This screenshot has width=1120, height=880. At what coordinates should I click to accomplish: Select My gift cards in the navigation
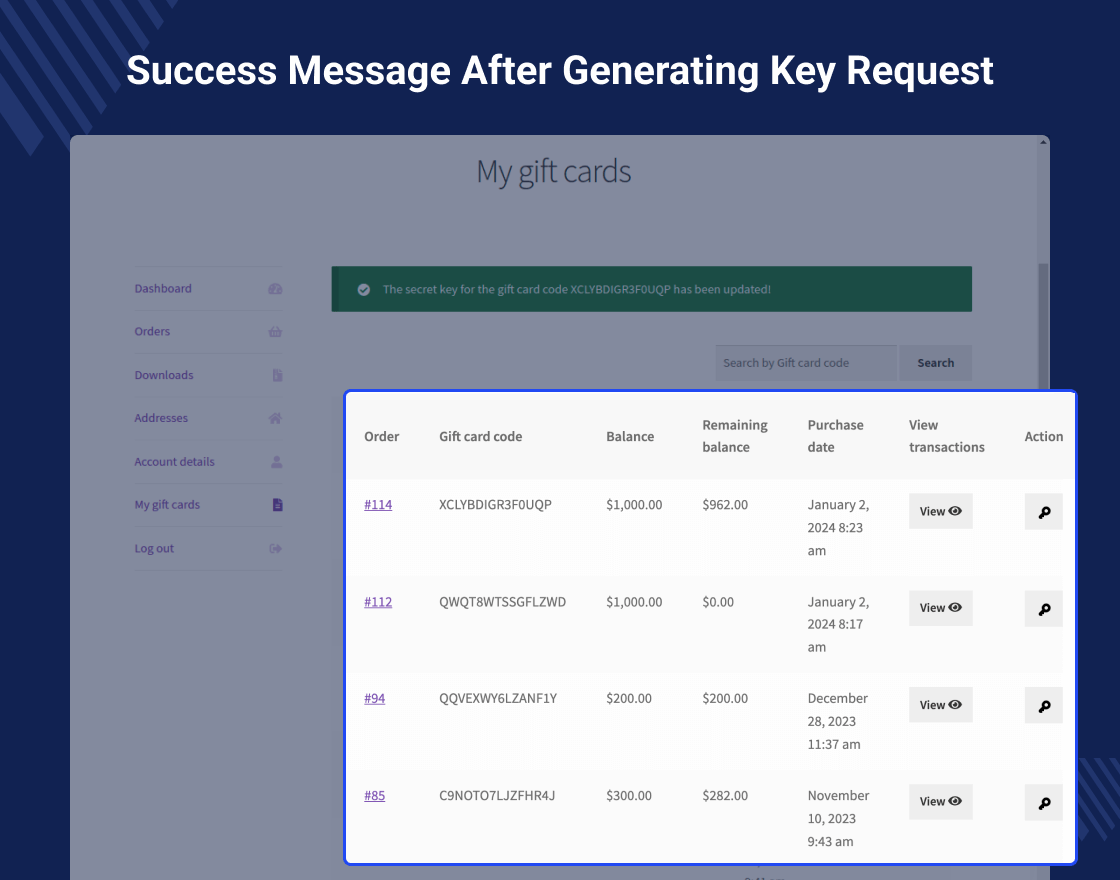click(x=167, y=505)
